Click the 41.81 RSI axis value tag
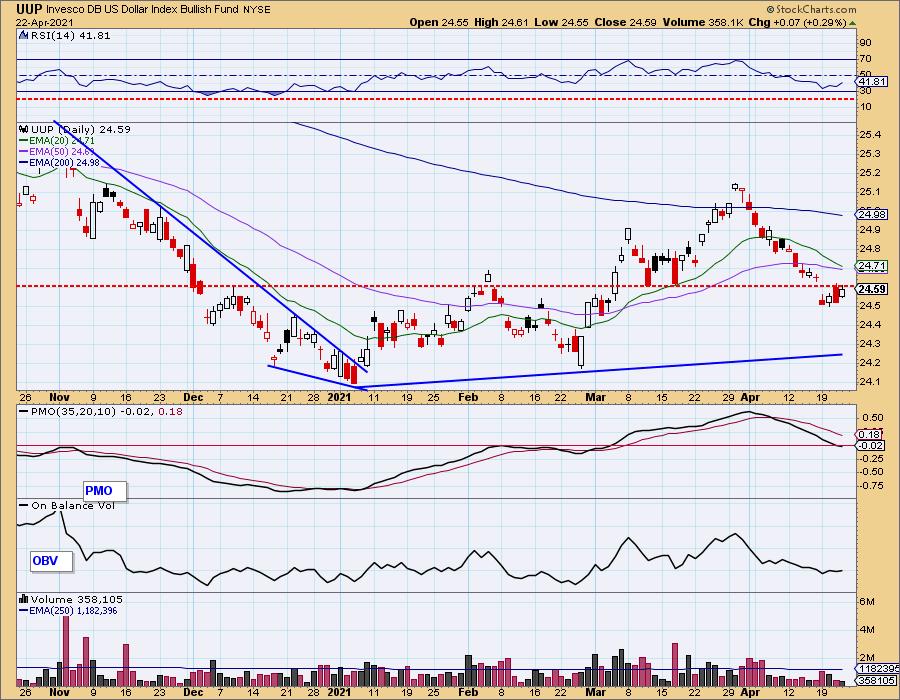The height and width of the screenshot is (700, 900). [872, 81]
